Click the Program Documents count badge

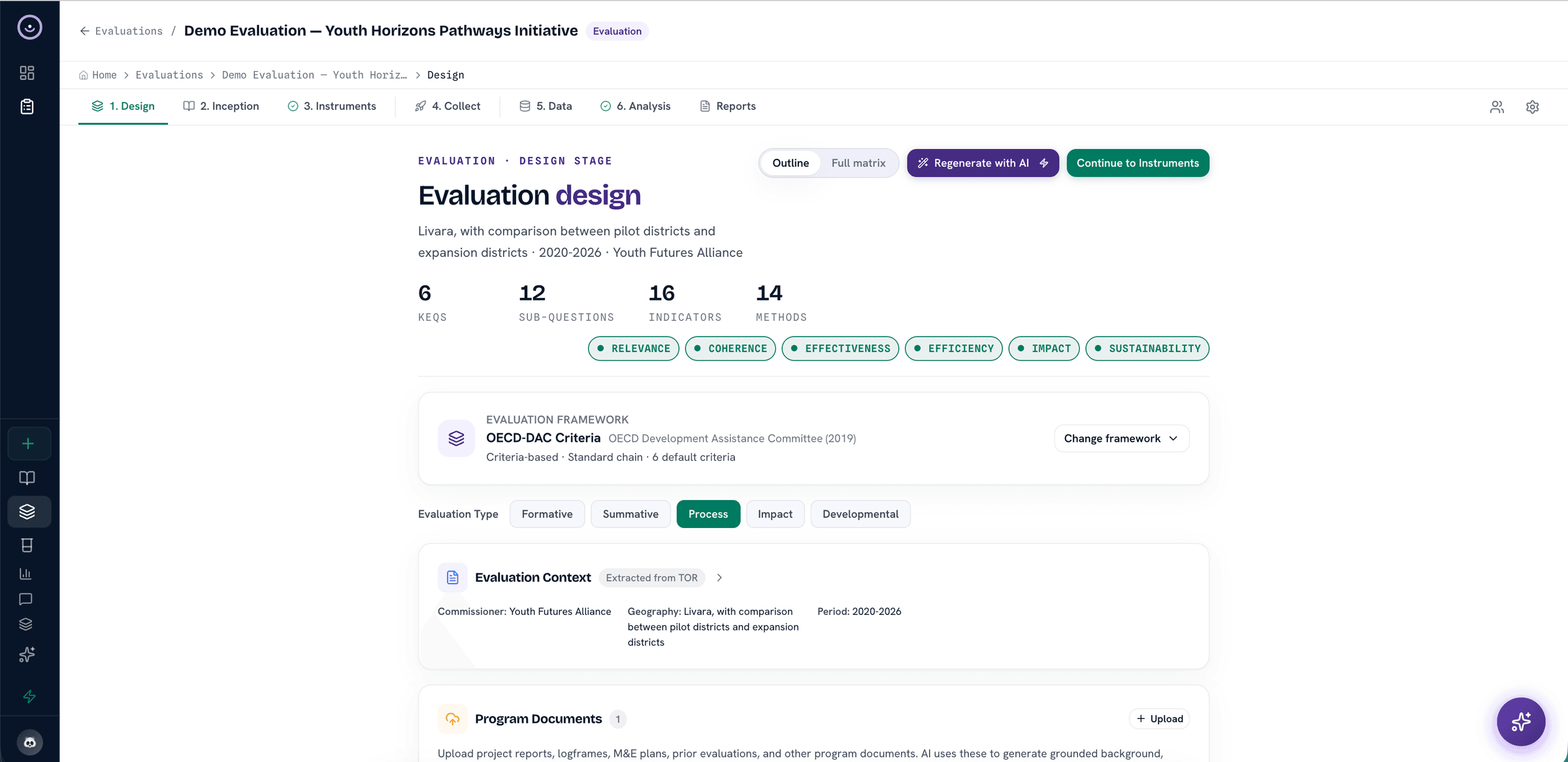point(617,719)
